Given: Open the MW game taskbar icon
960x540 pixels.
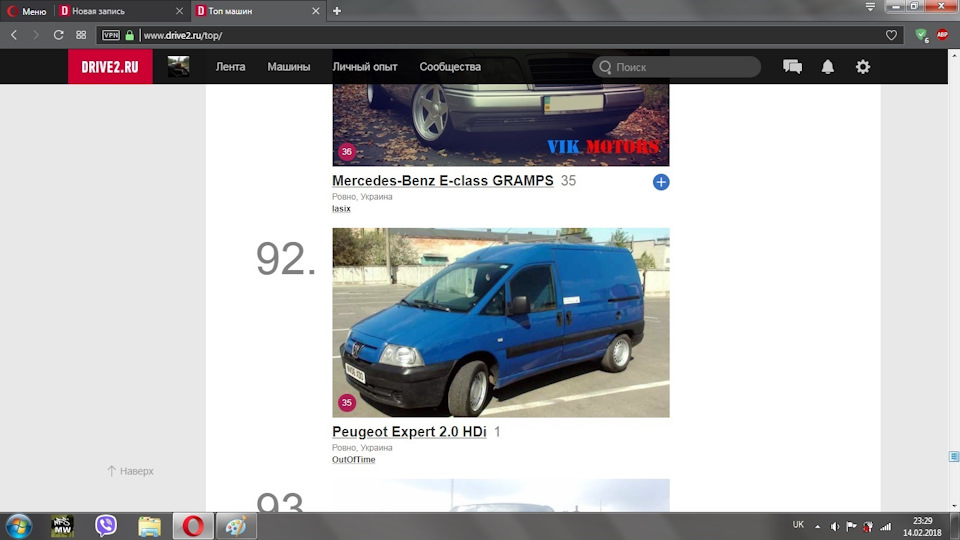Looking at the screenshot, I should coord(62,526).
